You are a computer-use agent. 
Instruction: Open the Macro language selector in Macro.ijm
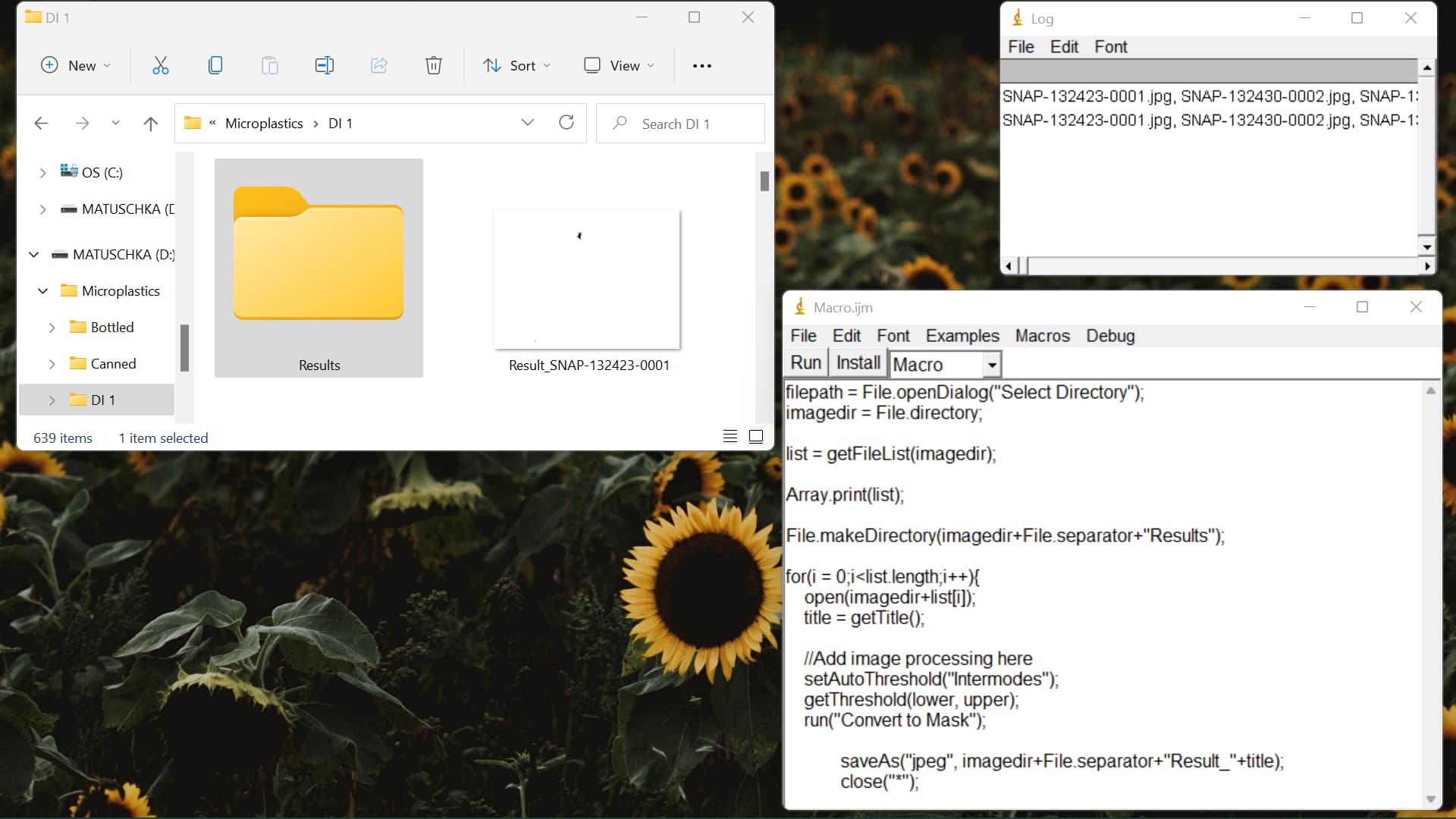click(x=944, y=364)
